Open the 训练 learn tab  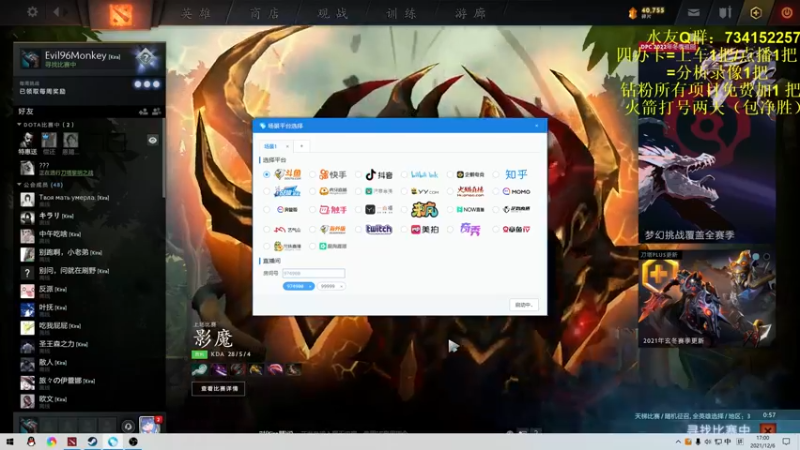click(402, 13)
